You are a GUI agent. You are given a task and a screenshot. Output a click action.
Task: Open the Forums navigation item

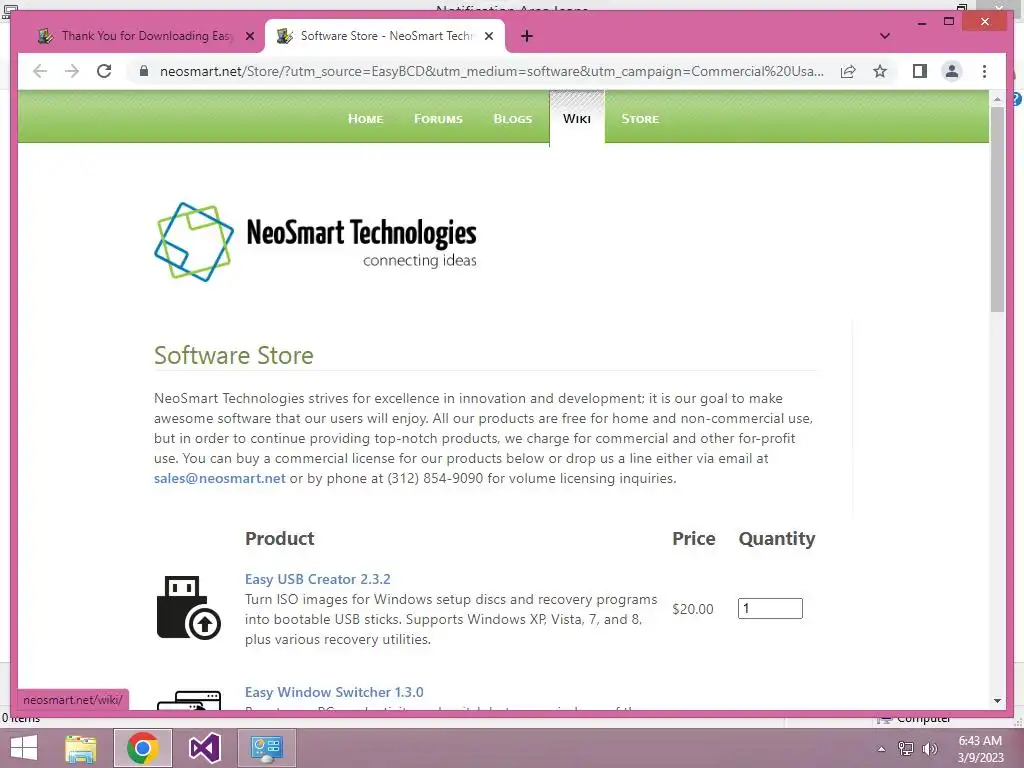tap(438, 119)
